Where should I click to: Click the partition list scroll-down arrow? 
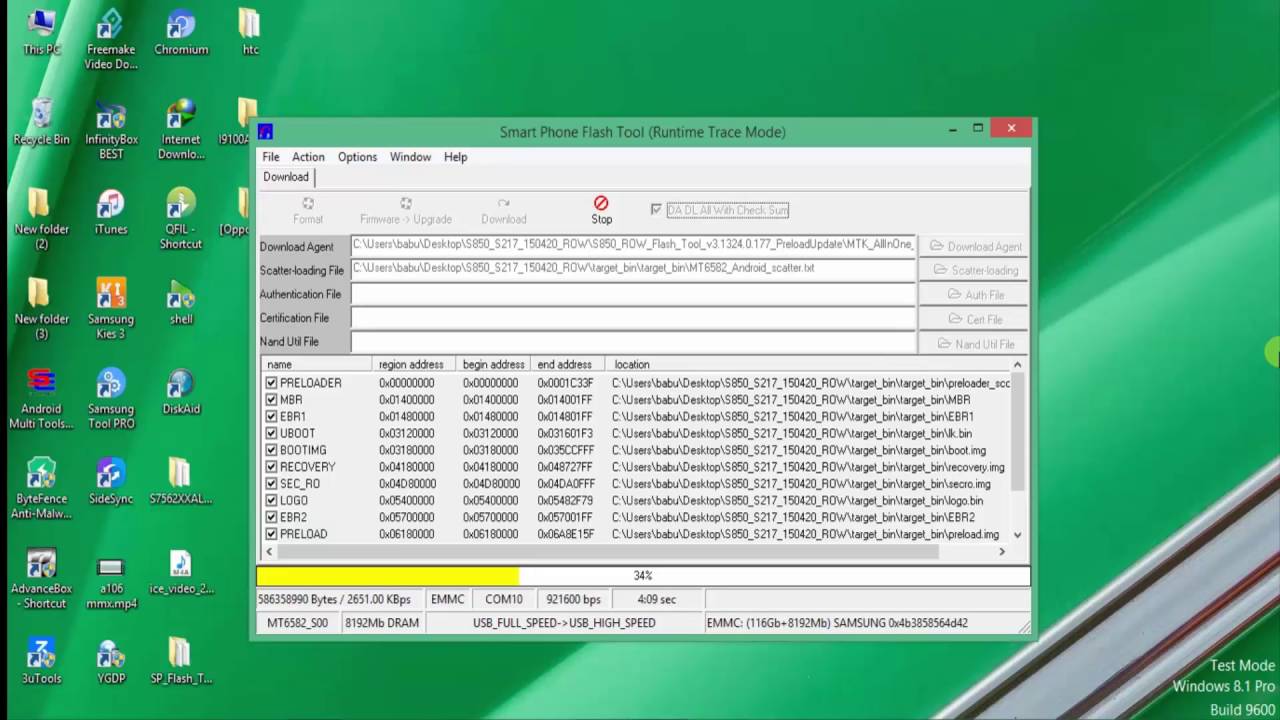pos(1017,535)
